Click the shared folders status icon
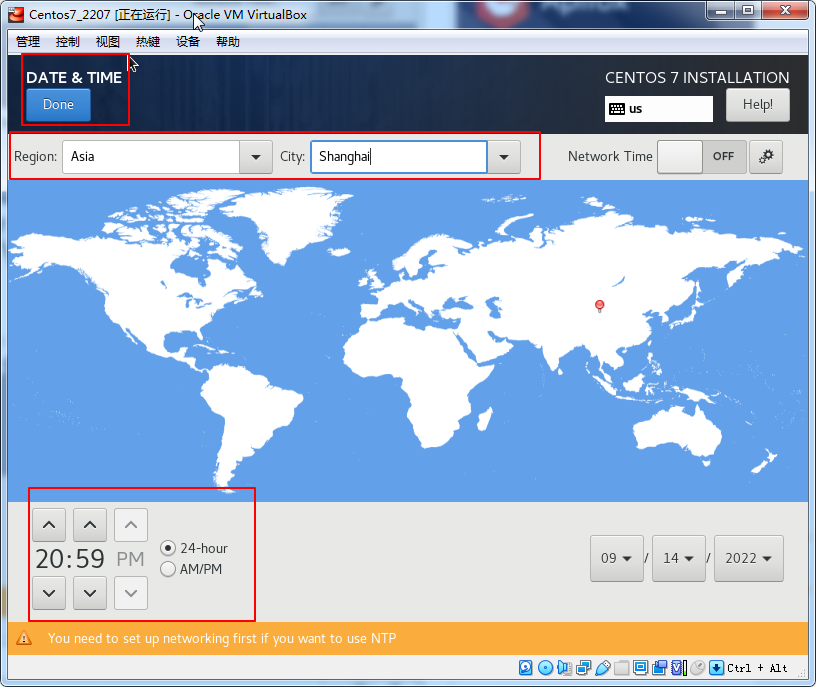This screenshot has height=687, width=816. pos(621,668)
